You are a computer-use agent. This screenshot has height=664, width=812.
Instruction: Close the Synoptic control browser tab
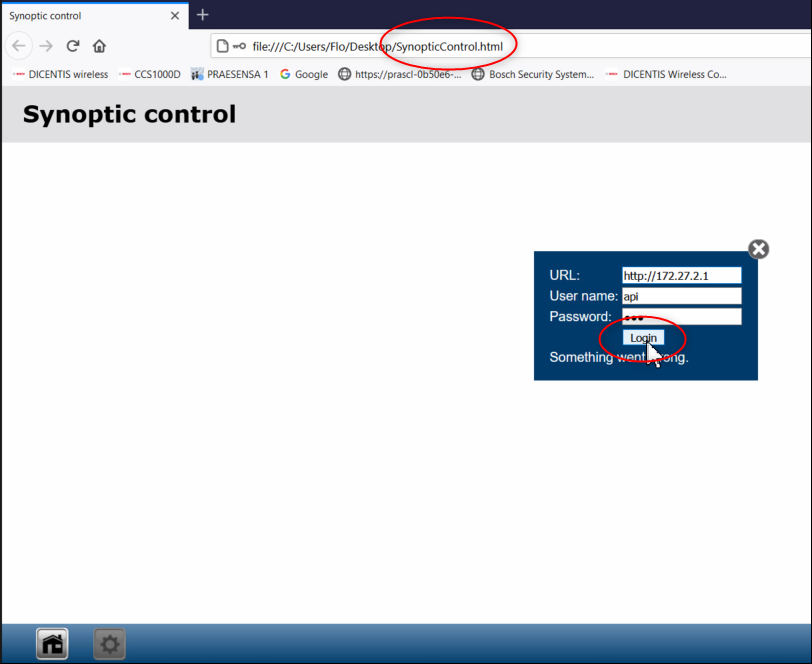pos(175,16)
